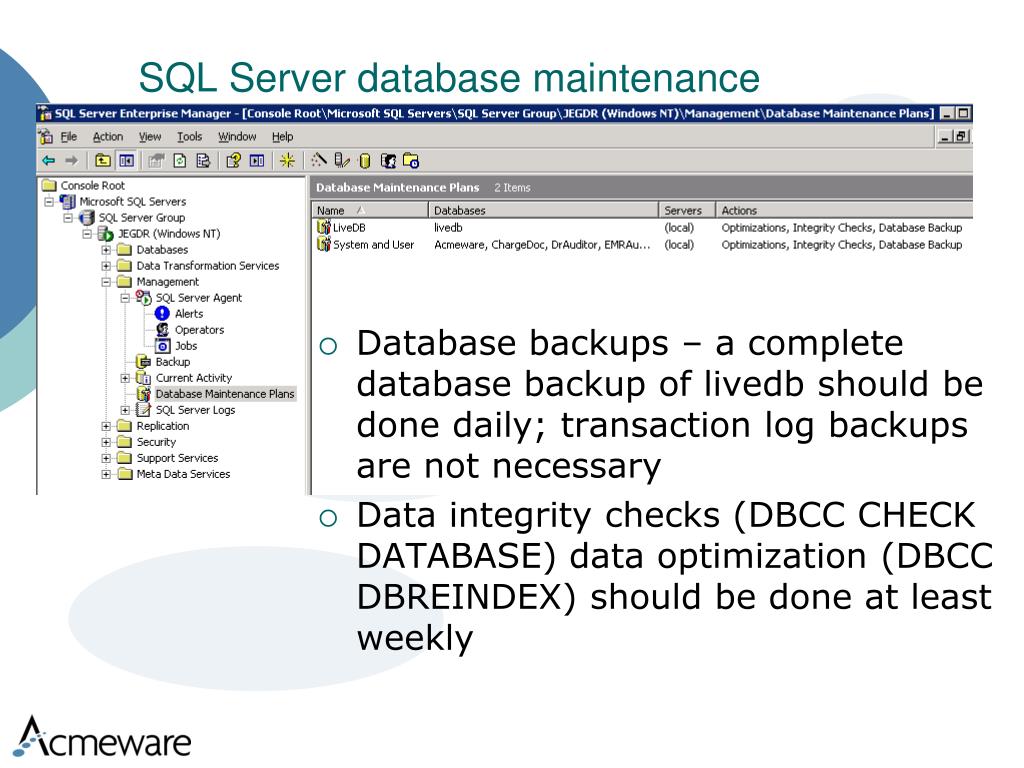The height and width of the screenshot is (768, 1024).
Task: Collapse the Management folder
Action: [106, 282]
